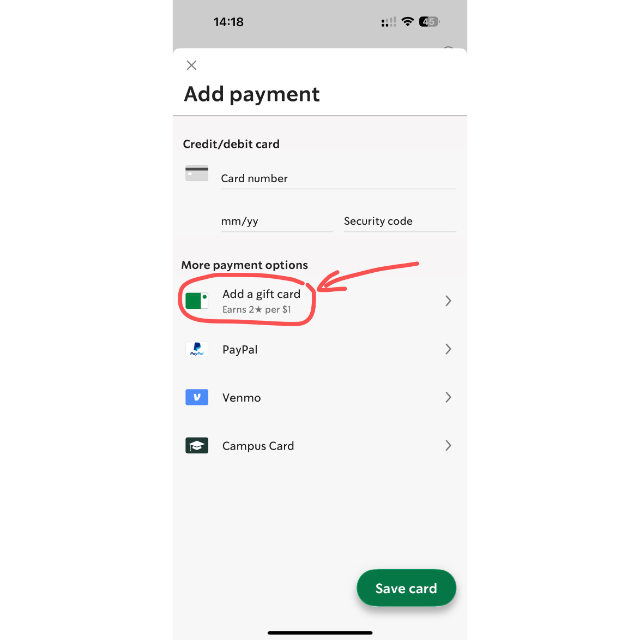Tap the Wi-Fi status icon
The image size is (640, 640).
[407, 22]
